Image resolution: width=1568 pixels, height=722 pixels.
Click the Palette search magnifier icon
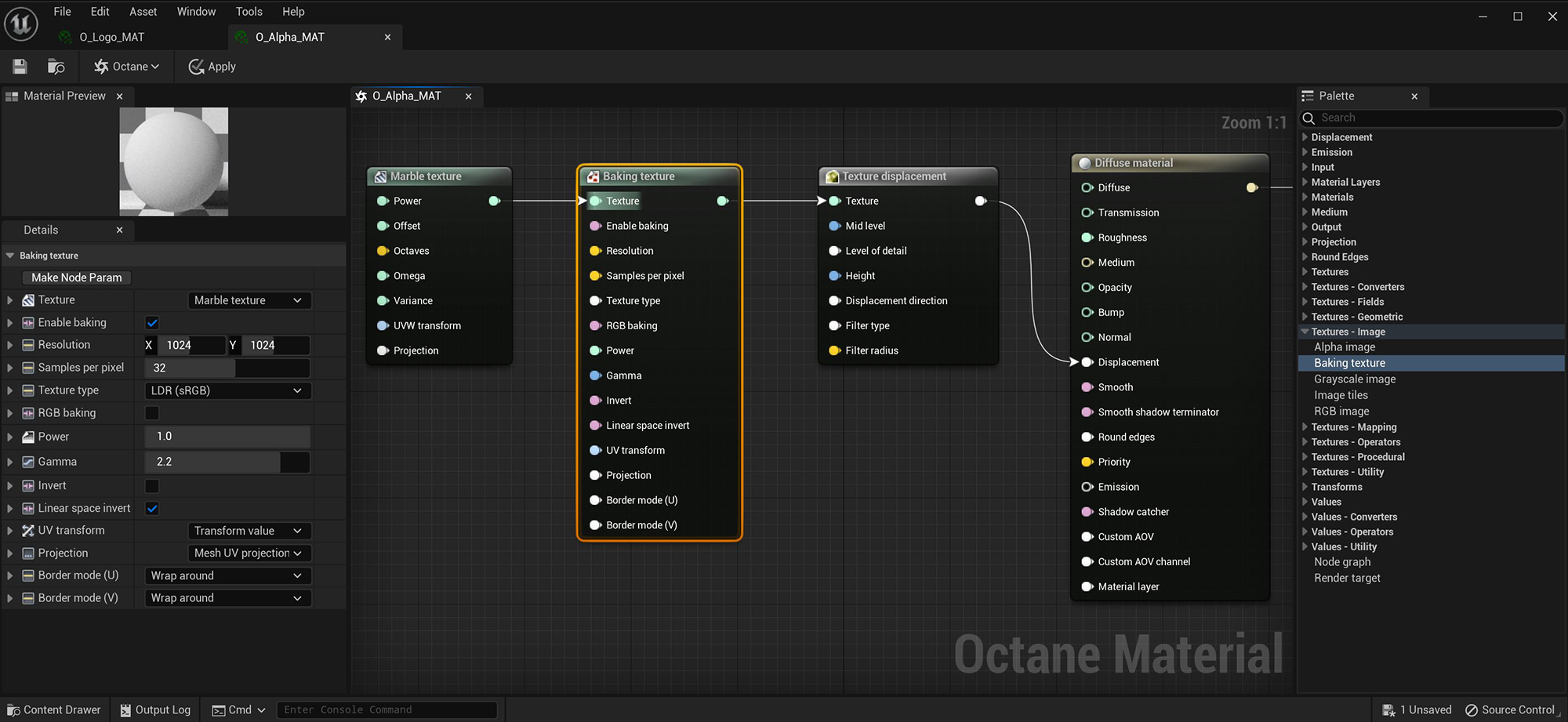[x=1308, y=118]
